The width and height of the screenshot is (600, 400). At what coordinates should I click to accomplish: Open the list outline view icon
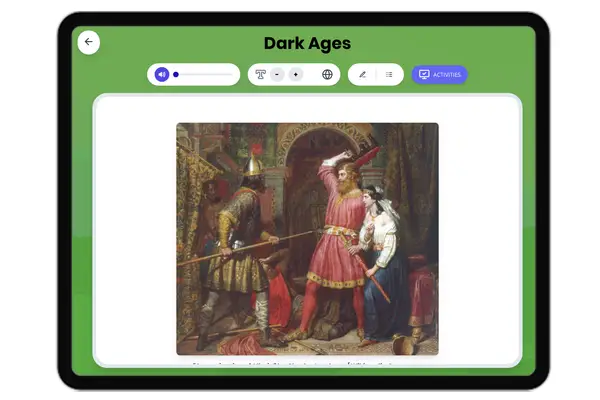(x=389, y=74)
